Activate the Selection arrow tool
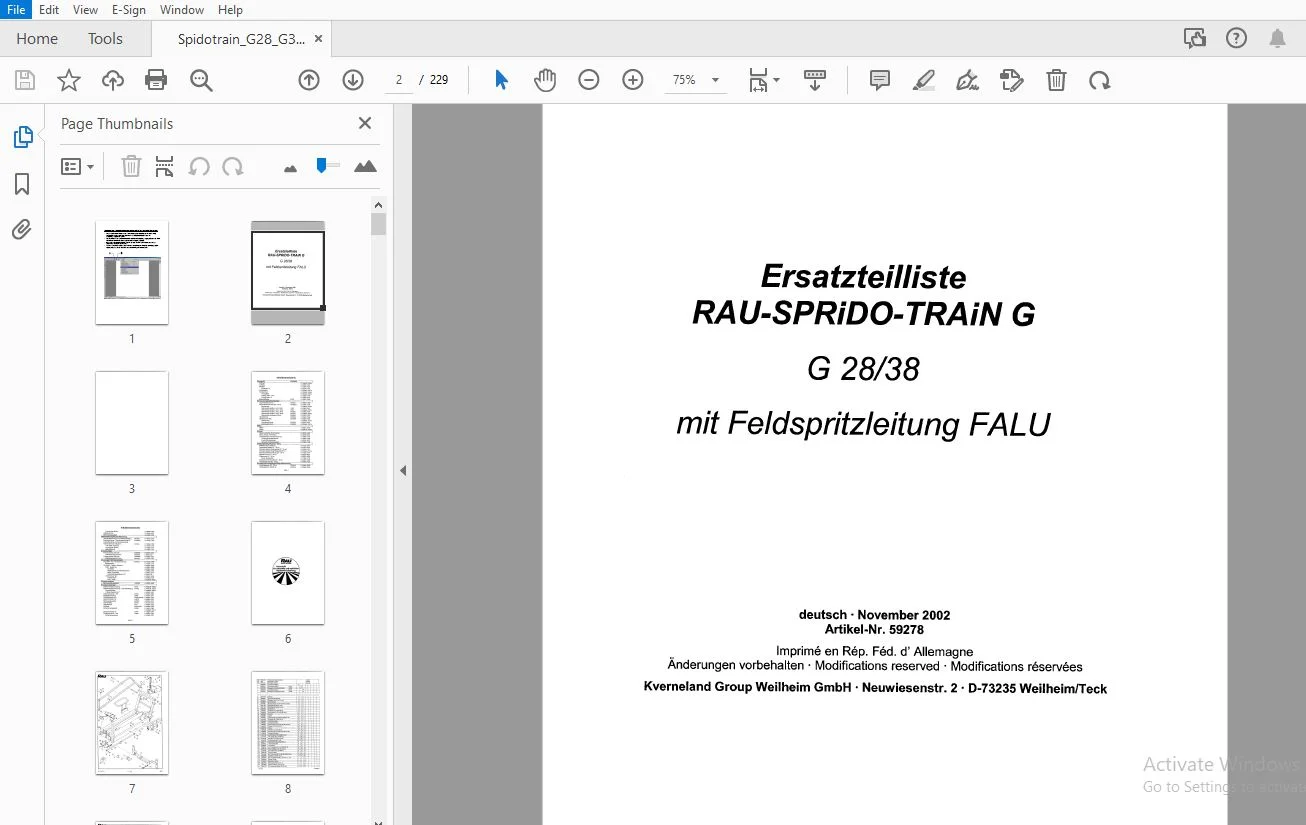 click(501, 80)
